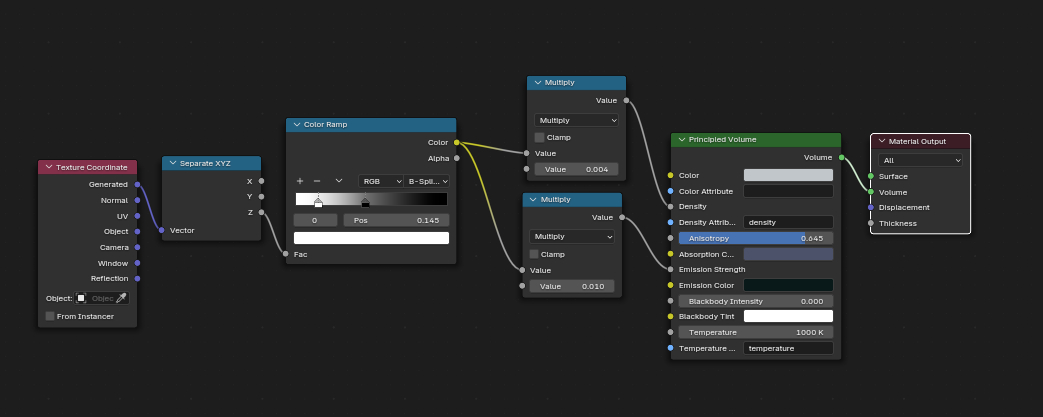The image size is (1043, 417).
Task: Select the black color stop marker on ramp
Action: (x=365, y=203)
